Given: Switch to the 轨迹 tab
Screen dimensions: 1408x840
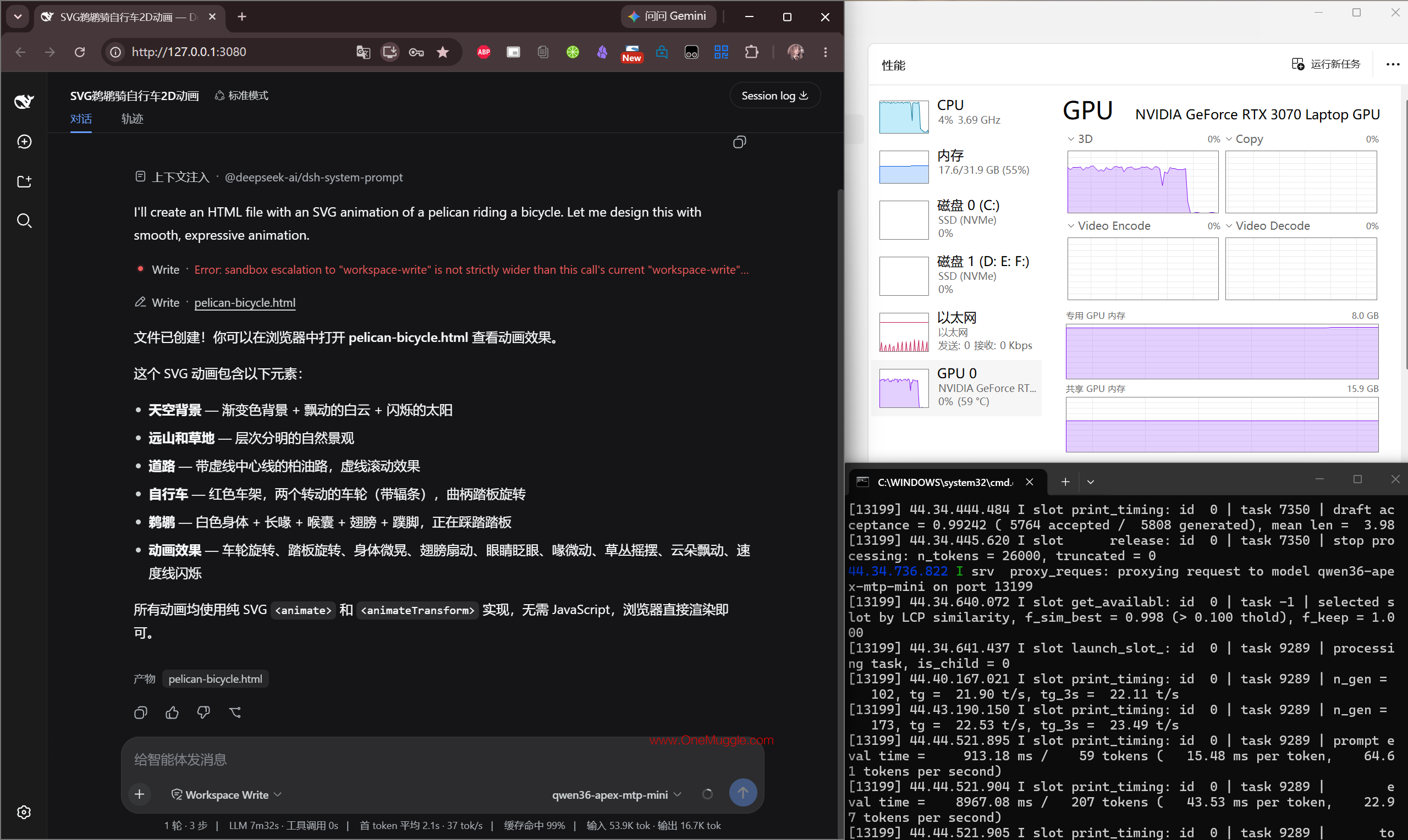Looking at the screenshot, I should point(133,119).
